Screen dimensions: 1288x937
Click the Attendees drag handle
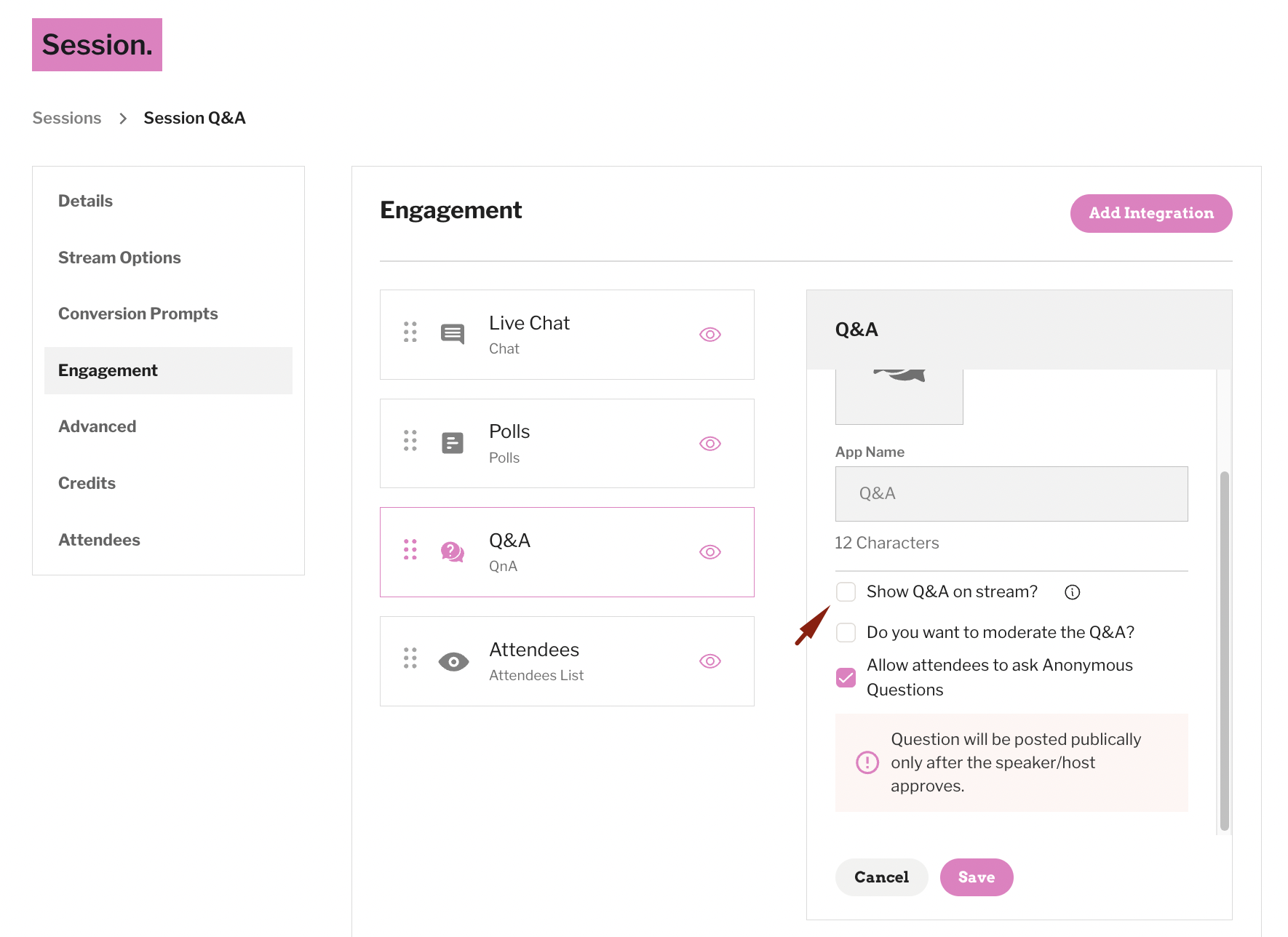tap(410, 658)
